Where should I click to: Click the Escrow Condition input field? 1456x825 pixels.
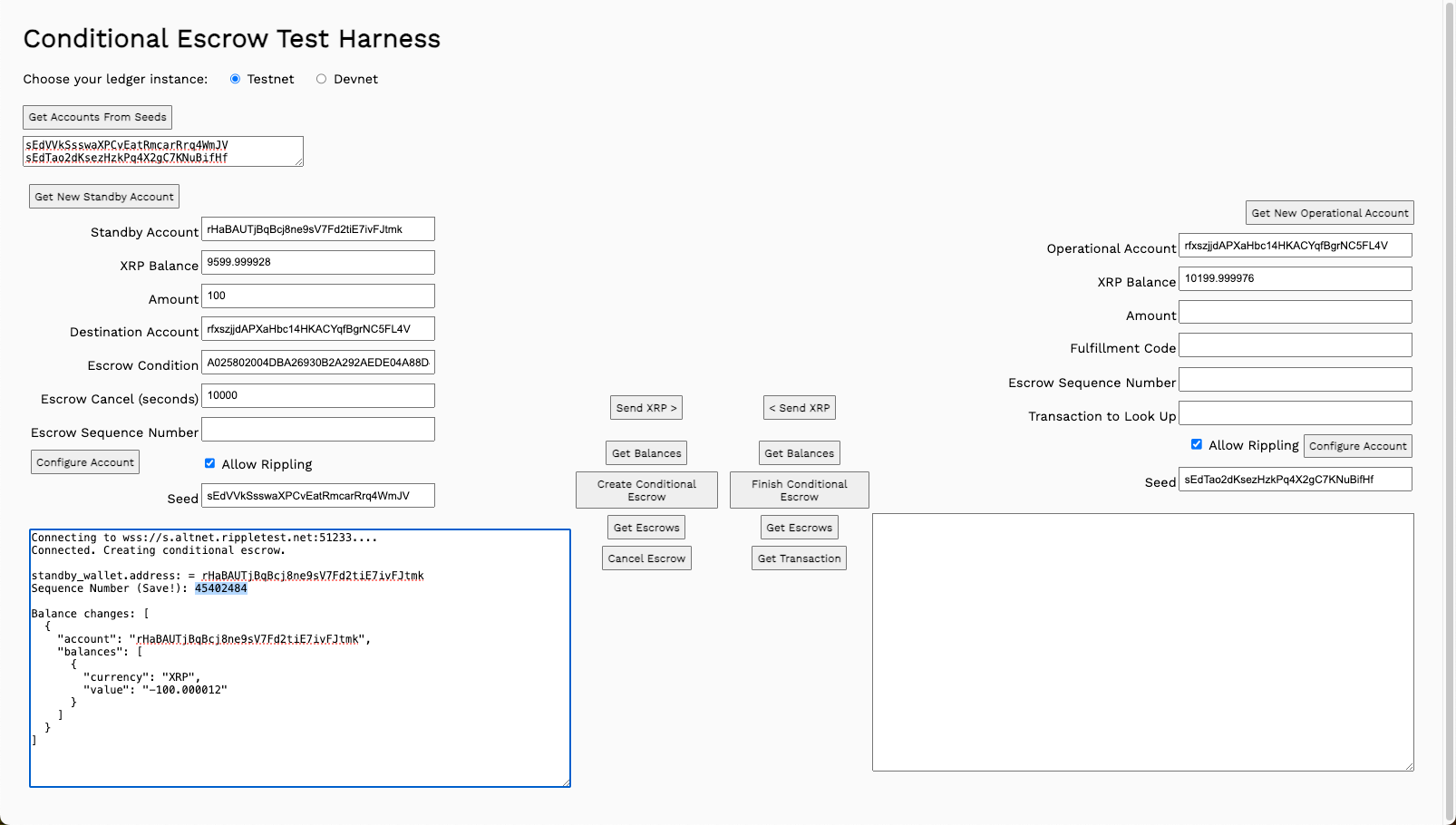click(x=318, y=362)
